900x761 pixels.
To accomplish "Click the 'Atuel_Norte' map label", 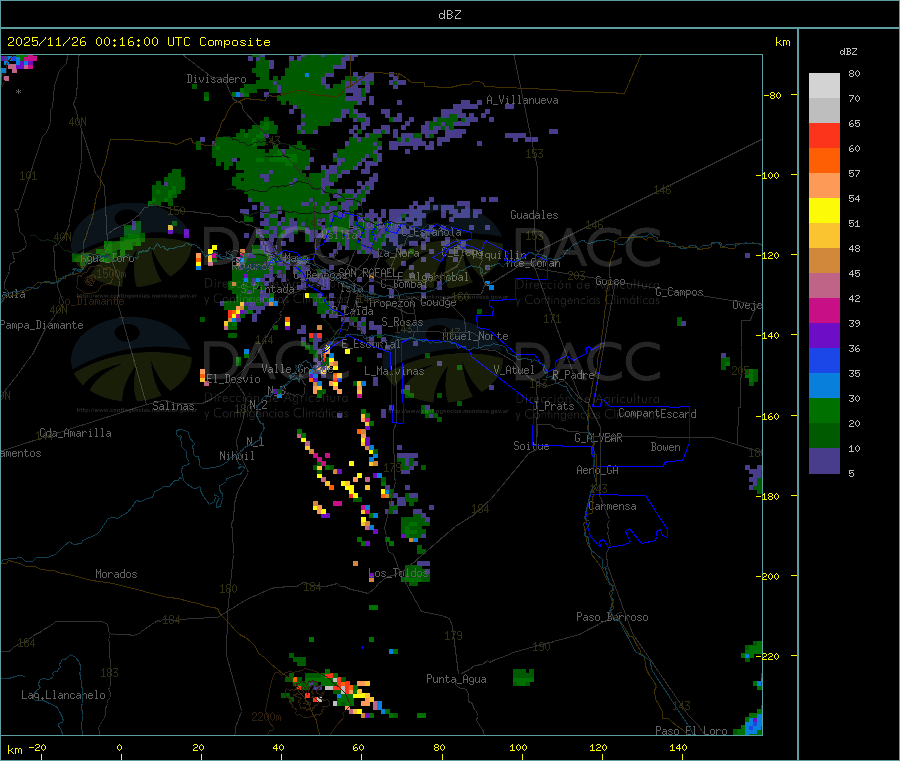I will point(475,336).
